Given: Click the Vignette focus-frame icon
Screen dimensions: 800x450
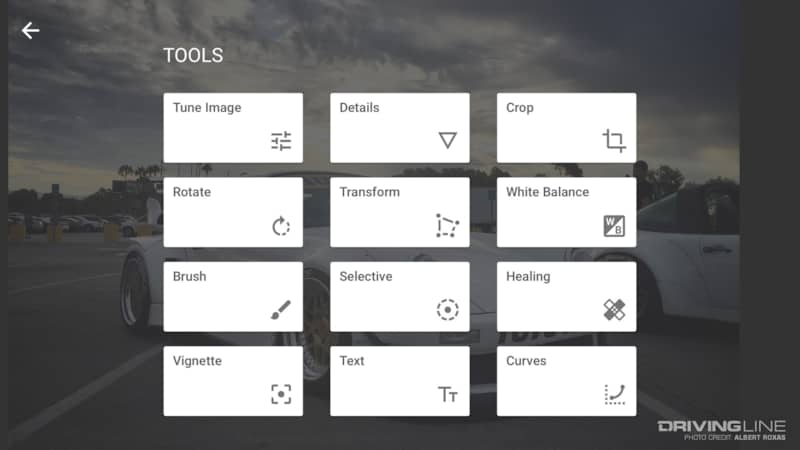Looking at the screenshot, I should 281,394.
